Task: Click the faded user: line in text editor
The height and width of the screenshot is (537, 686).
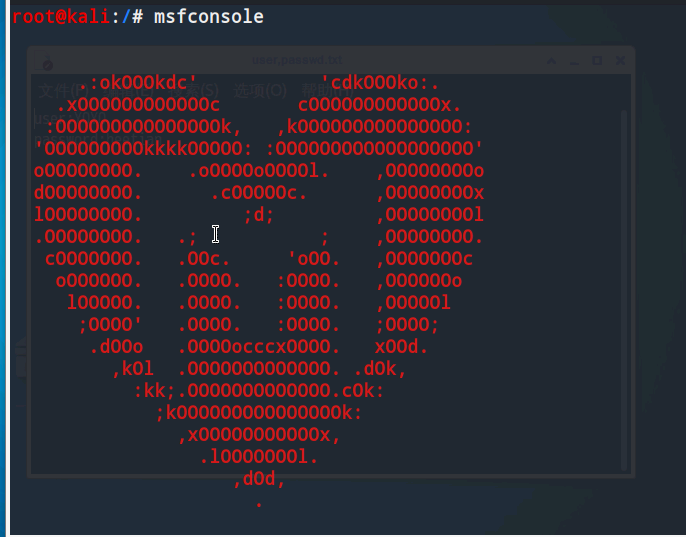Action: click(70, 119)
